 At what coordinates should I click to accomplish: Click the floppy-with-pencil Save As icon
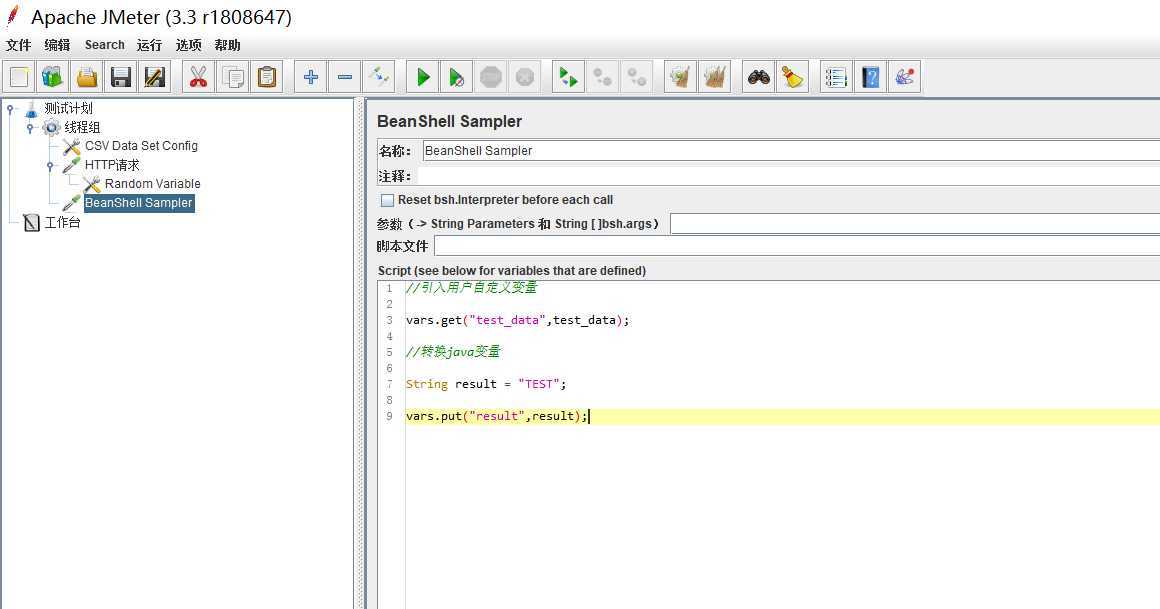click(x=155, y=77)
